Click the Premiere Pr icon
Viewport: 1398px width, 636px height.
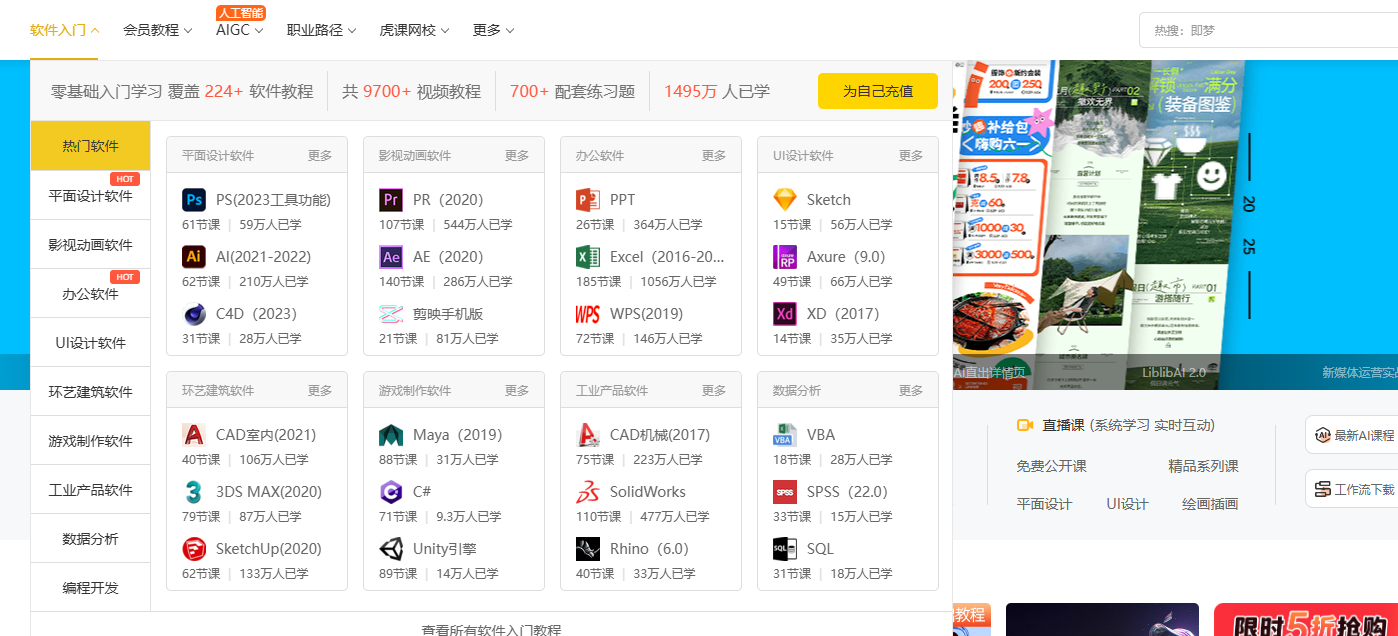pos(391,200)
